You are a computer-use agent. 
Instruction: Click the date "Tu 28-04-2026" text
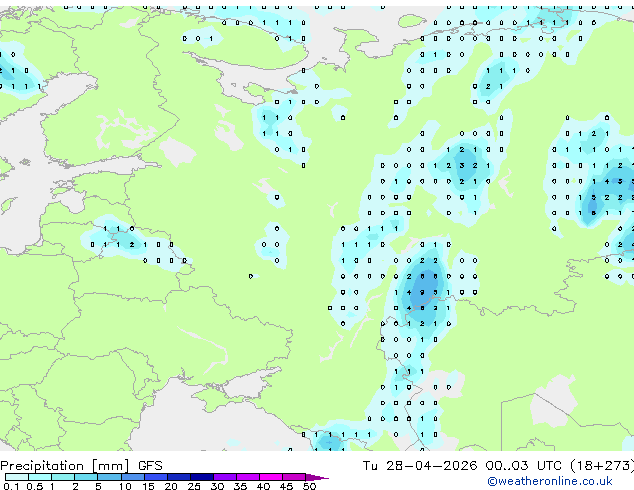click(420, 466)
